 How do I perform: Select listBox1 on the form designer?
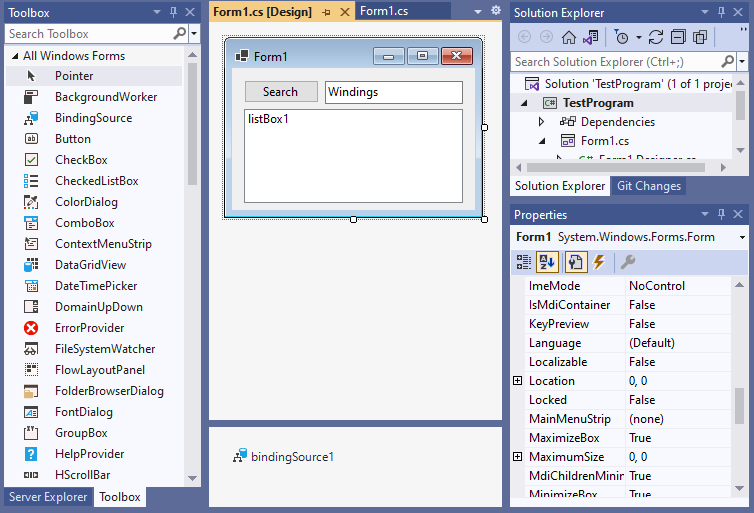[353, 156]
